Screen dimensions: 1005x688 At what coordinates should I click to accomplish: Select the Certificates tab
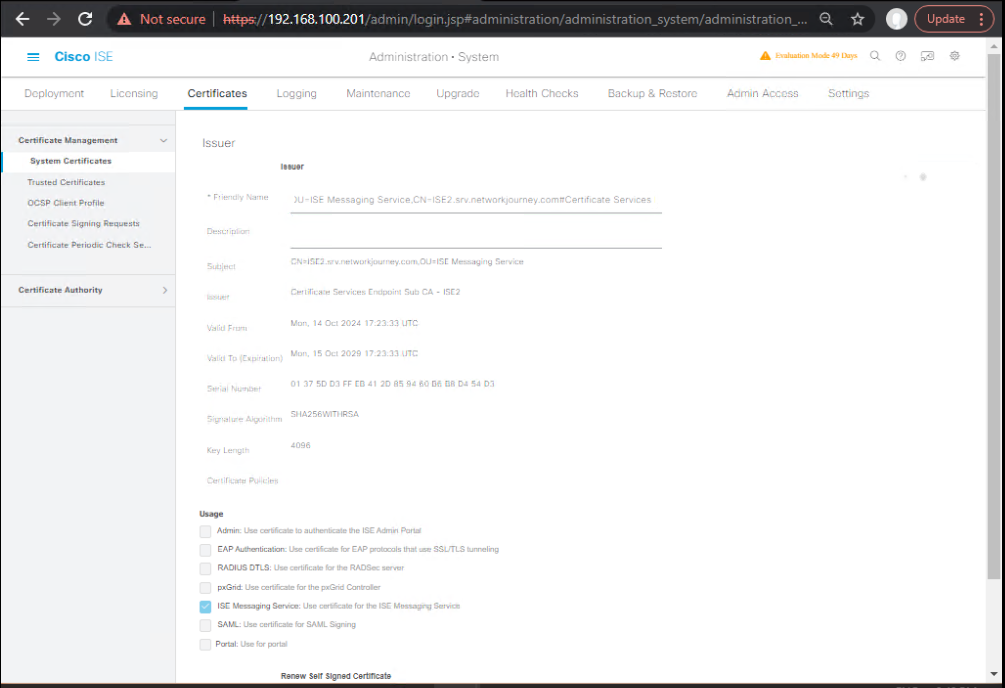point(217,94)
